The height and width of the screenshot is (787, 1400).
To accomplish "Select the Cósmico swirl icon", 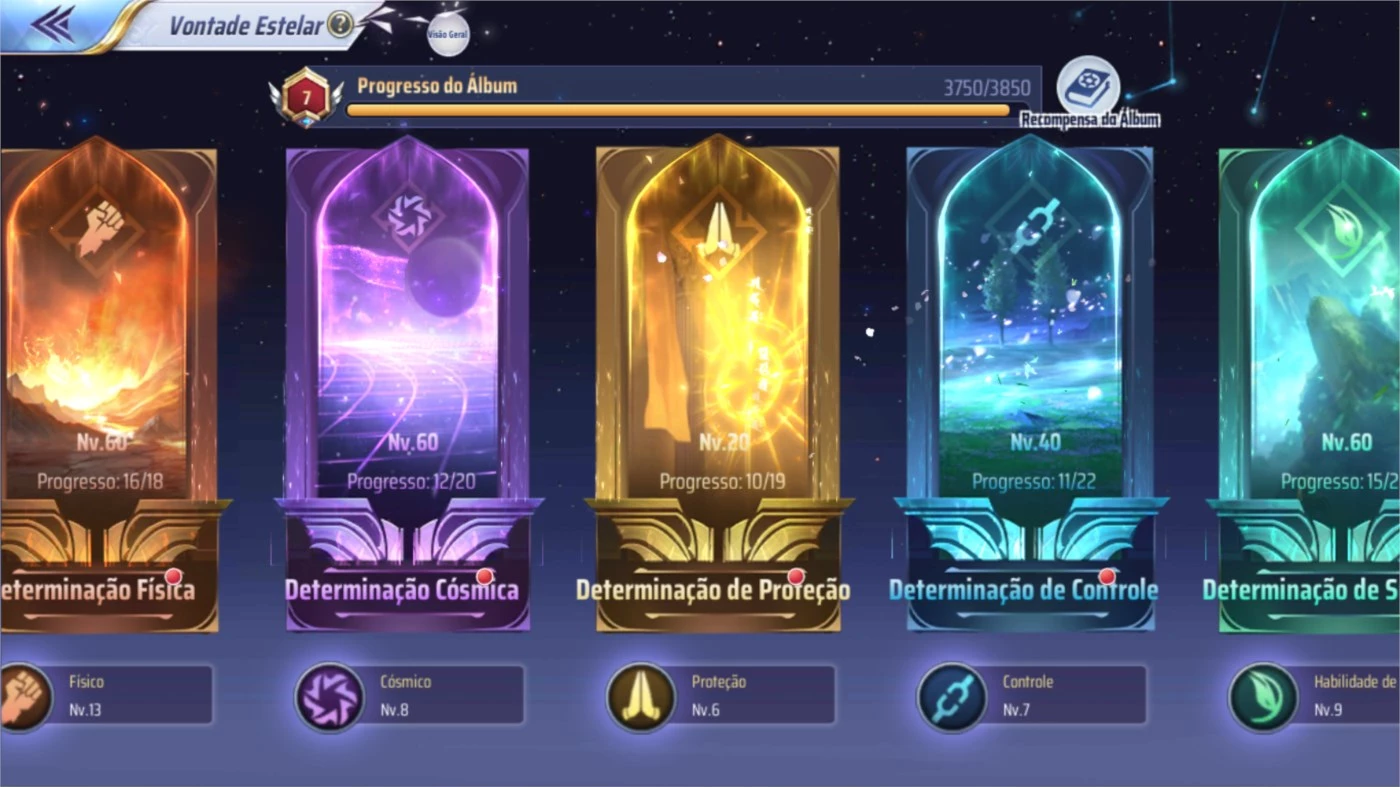I will 329,697.
